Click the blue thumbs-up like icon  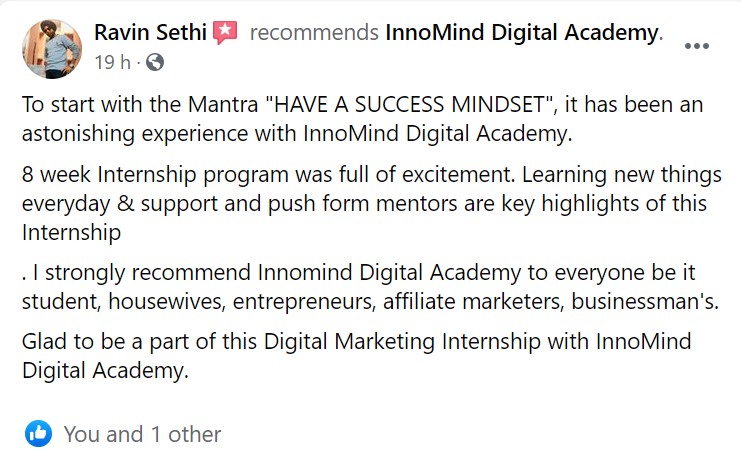[x=38, y=433]
